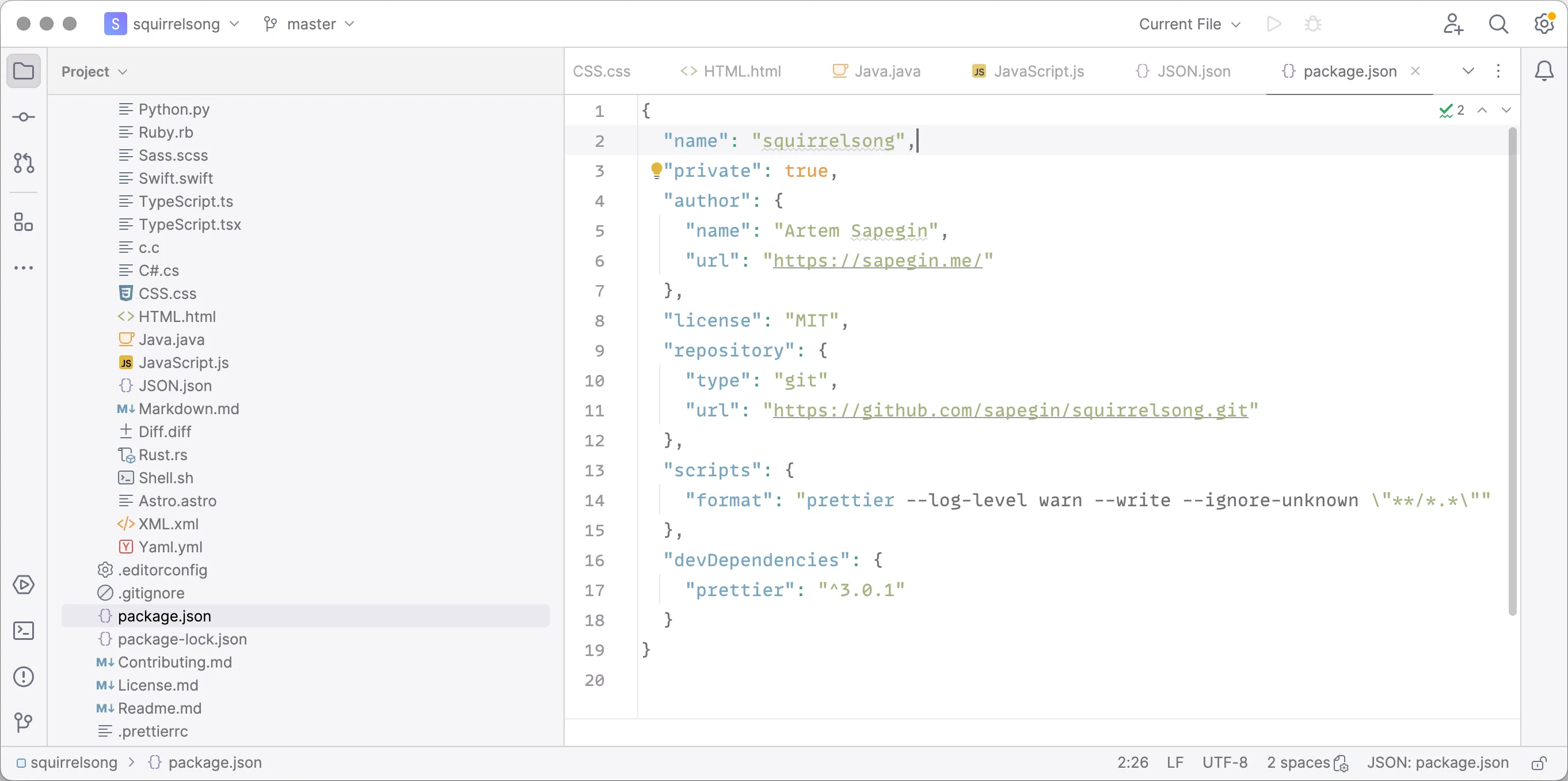Switch to the JavaScript.js tab
1568x781 pixels.
(1038, 71)
